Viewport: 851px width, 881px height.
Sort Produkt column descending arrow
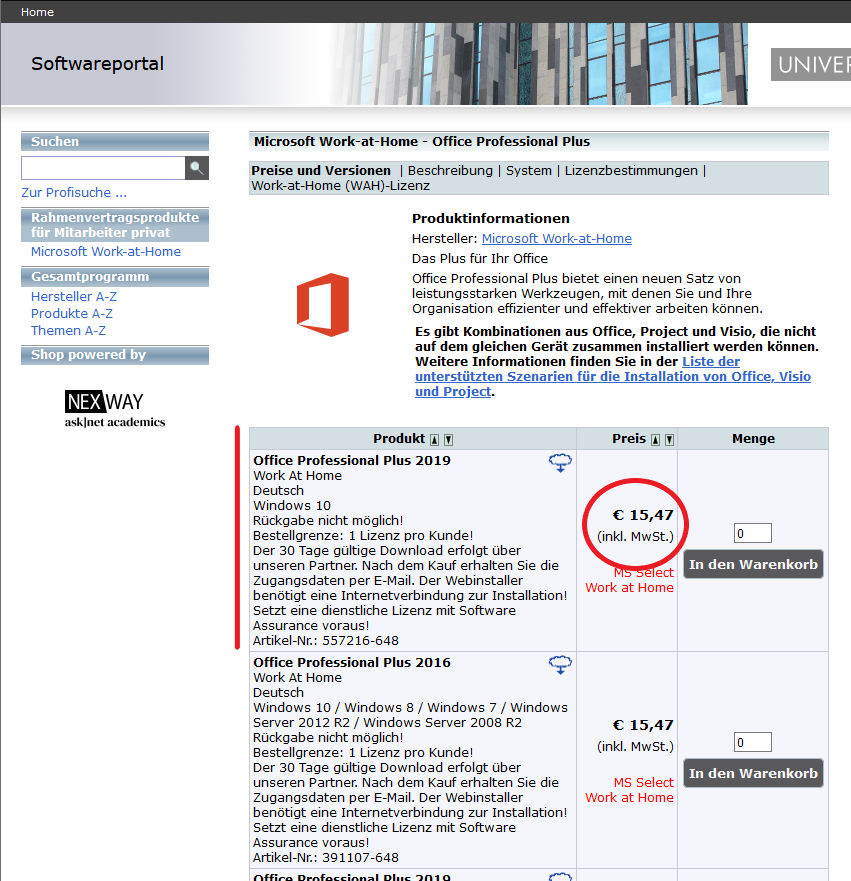(x=448, y=440)
